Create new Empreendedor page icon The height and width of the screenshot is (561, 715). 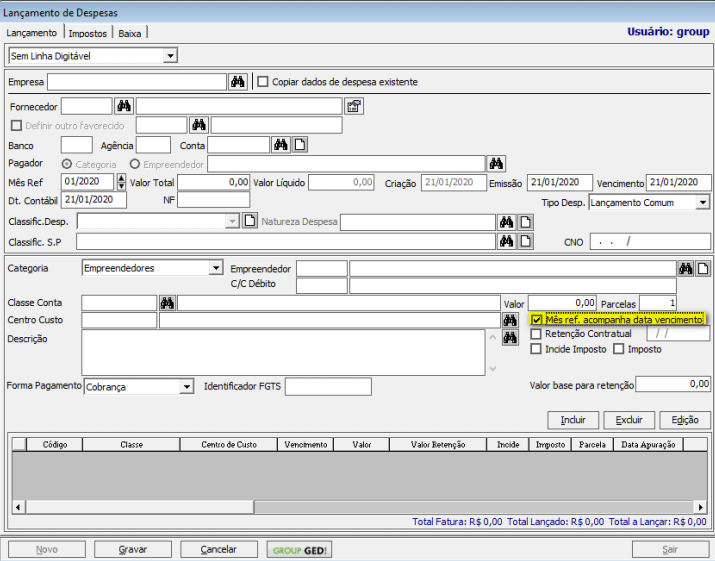[703, 269]
